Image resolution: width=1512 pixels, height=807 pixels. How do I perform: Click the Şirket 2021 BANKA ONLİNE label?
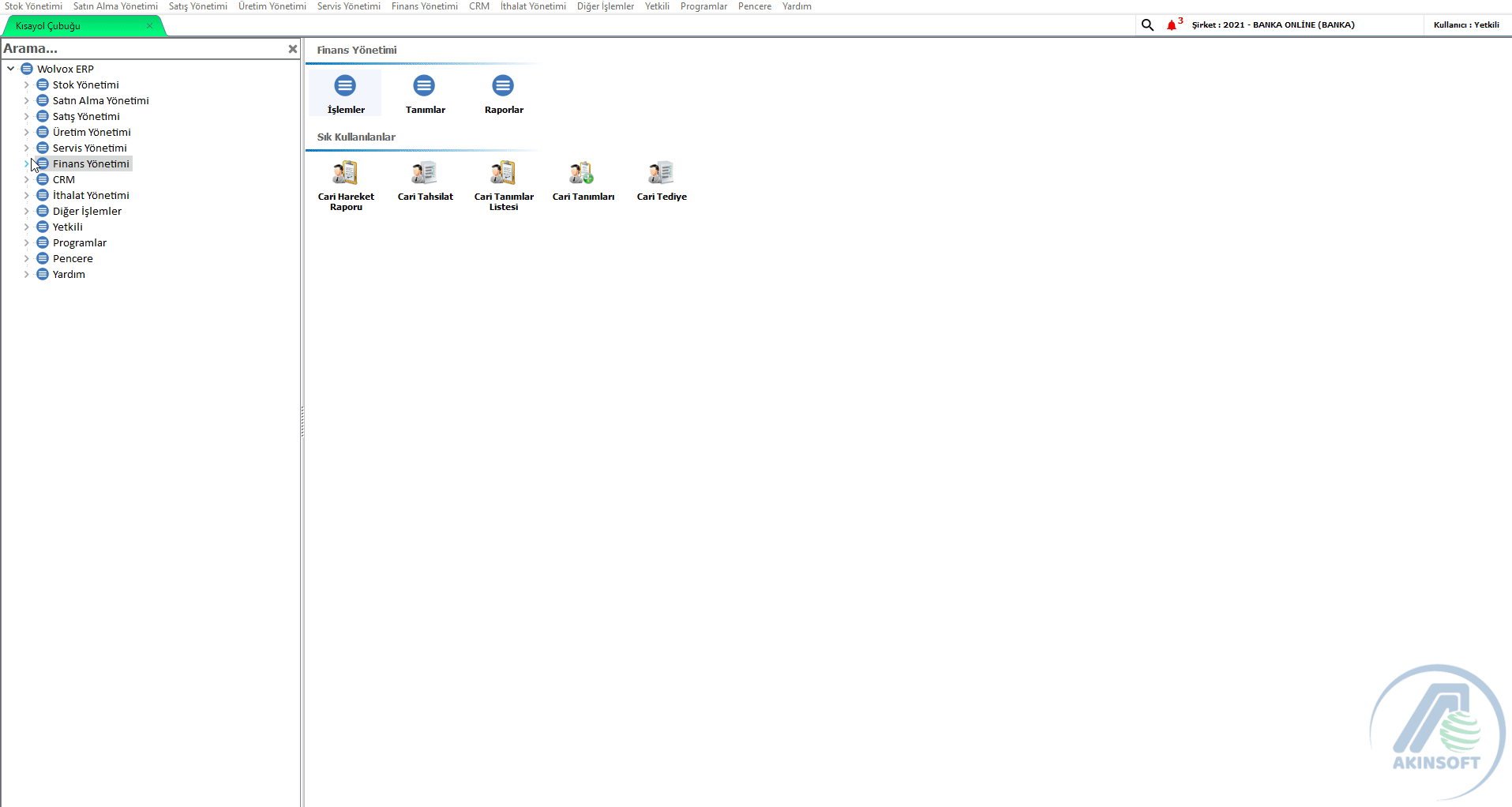pos(1273,25)
